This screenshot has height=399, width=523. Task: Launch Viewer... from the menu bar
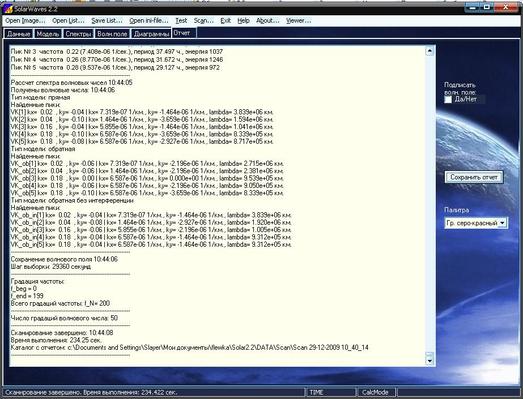(x=299, y=21)
